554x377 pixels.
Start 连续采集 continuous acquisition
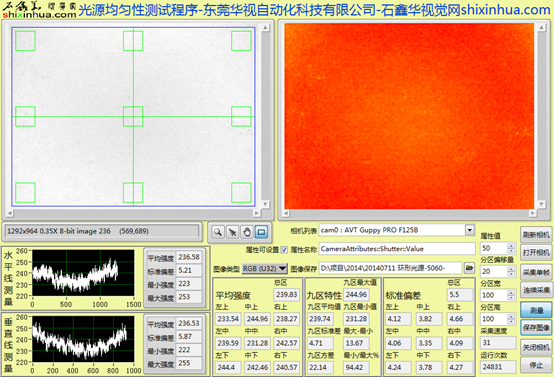click(536, 290)
